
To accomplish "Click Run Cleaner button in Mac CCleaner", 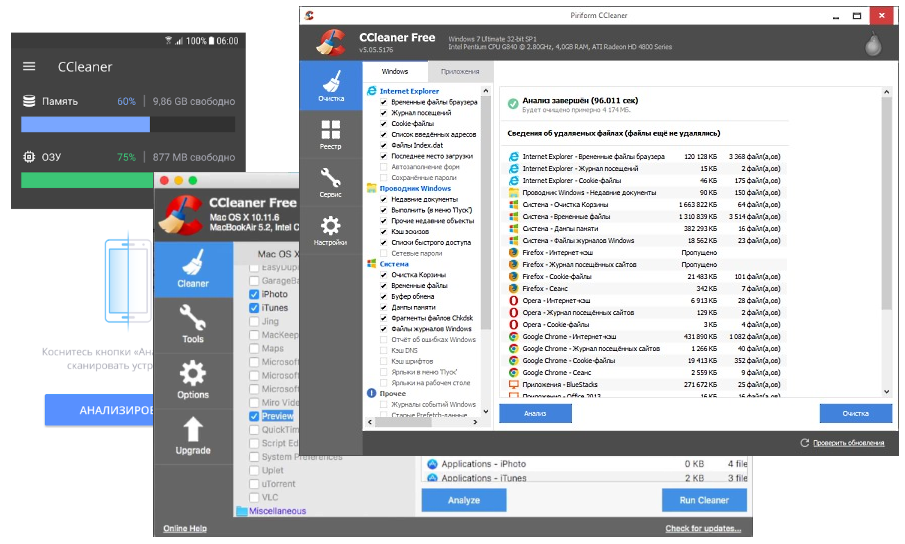I will coord(704,500).
